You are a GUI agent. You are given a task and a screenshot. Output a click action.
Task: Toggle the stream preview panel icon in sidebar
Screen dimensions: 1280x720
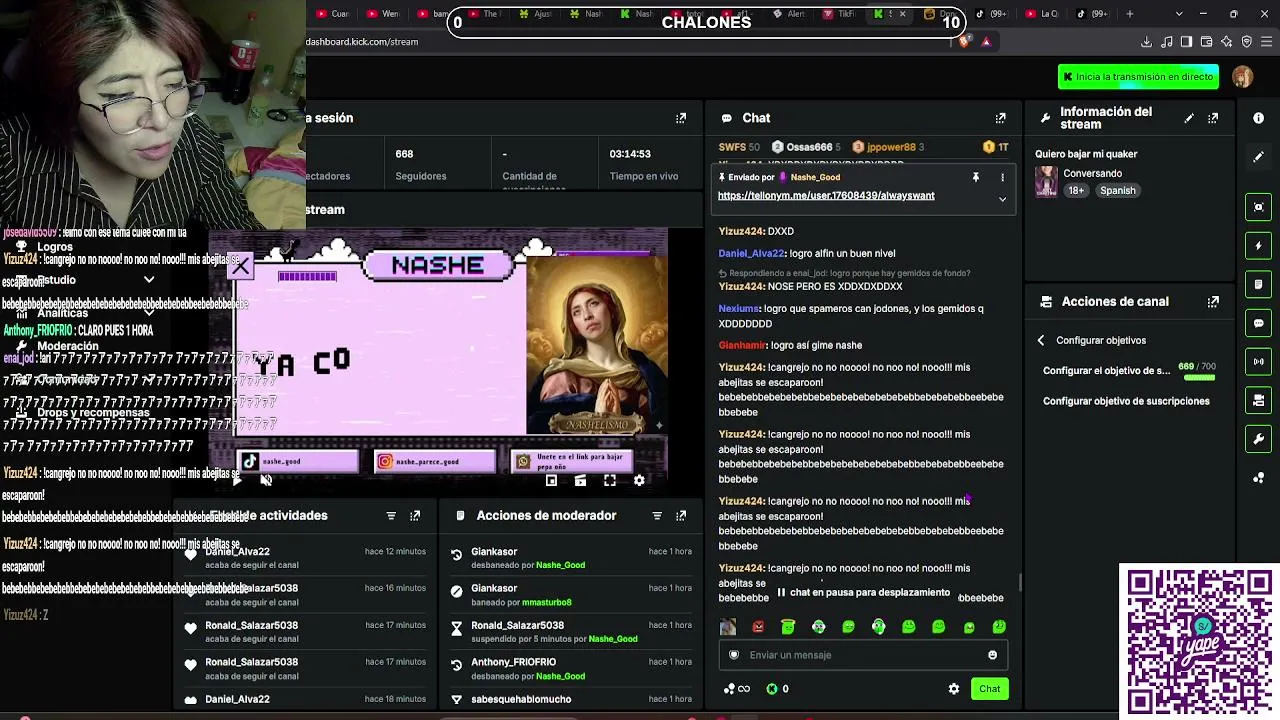coord(1259,207)
